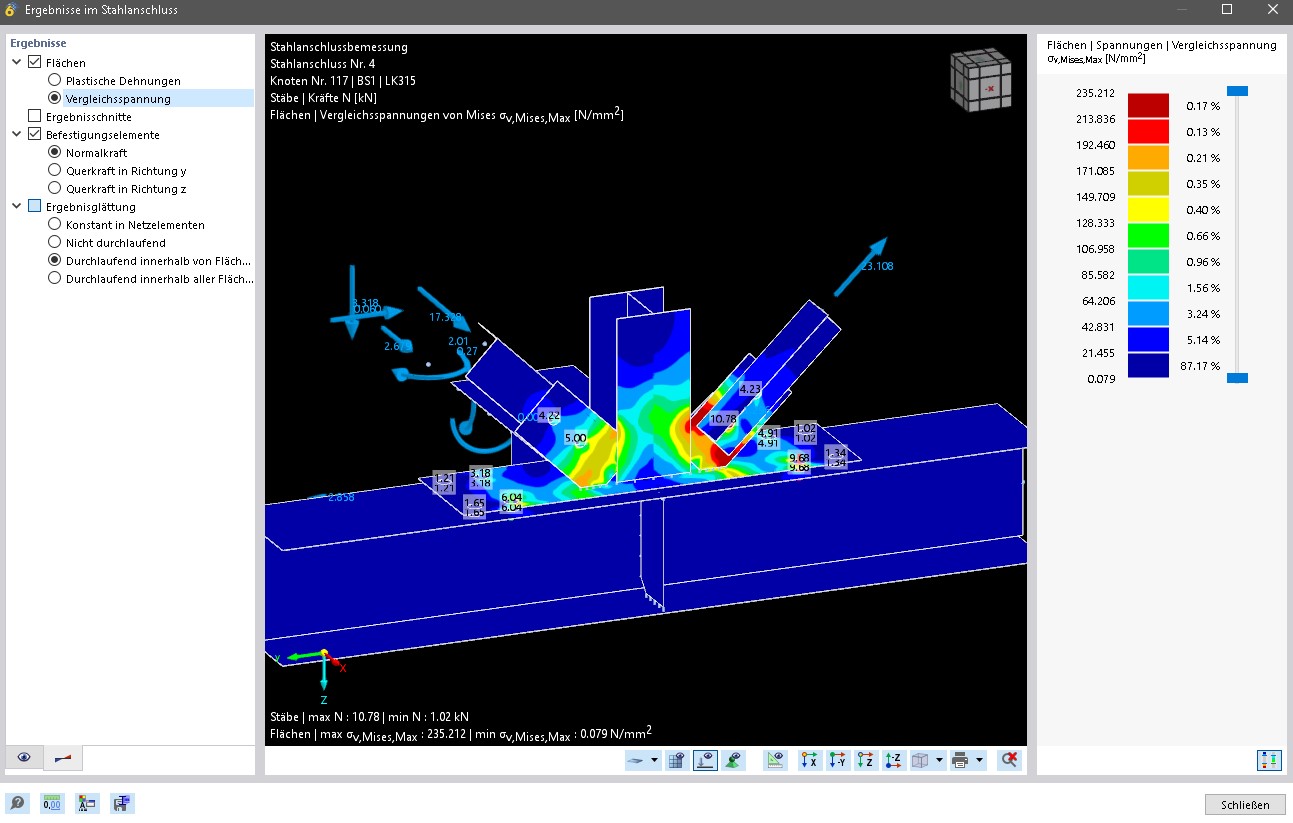Select Querkraft in Richtung y option

click(x=55, y=171)
